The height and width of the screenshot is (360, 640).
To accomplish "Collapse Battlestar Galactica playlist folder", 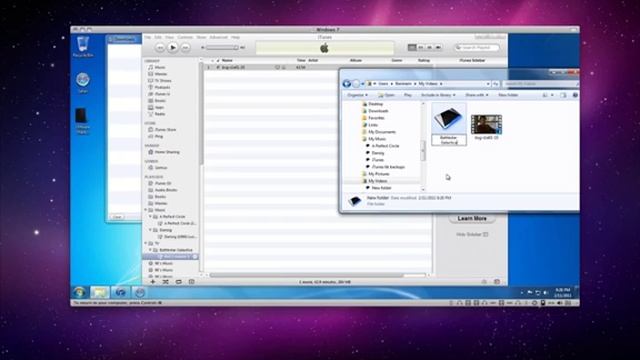I will pyautogui.click(x=150, y=250).
